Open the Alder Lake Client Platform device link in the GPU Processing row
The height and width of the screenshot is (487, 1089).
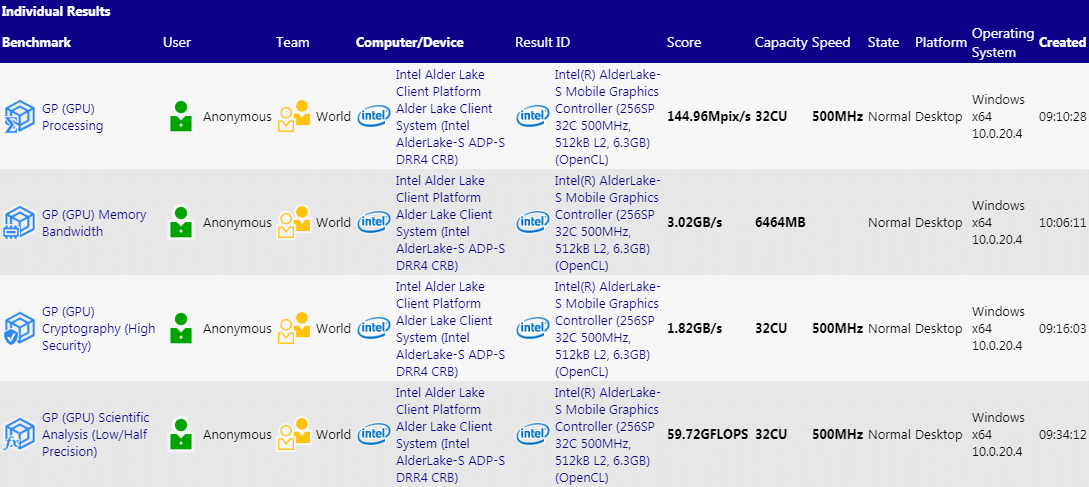point(450,117)
